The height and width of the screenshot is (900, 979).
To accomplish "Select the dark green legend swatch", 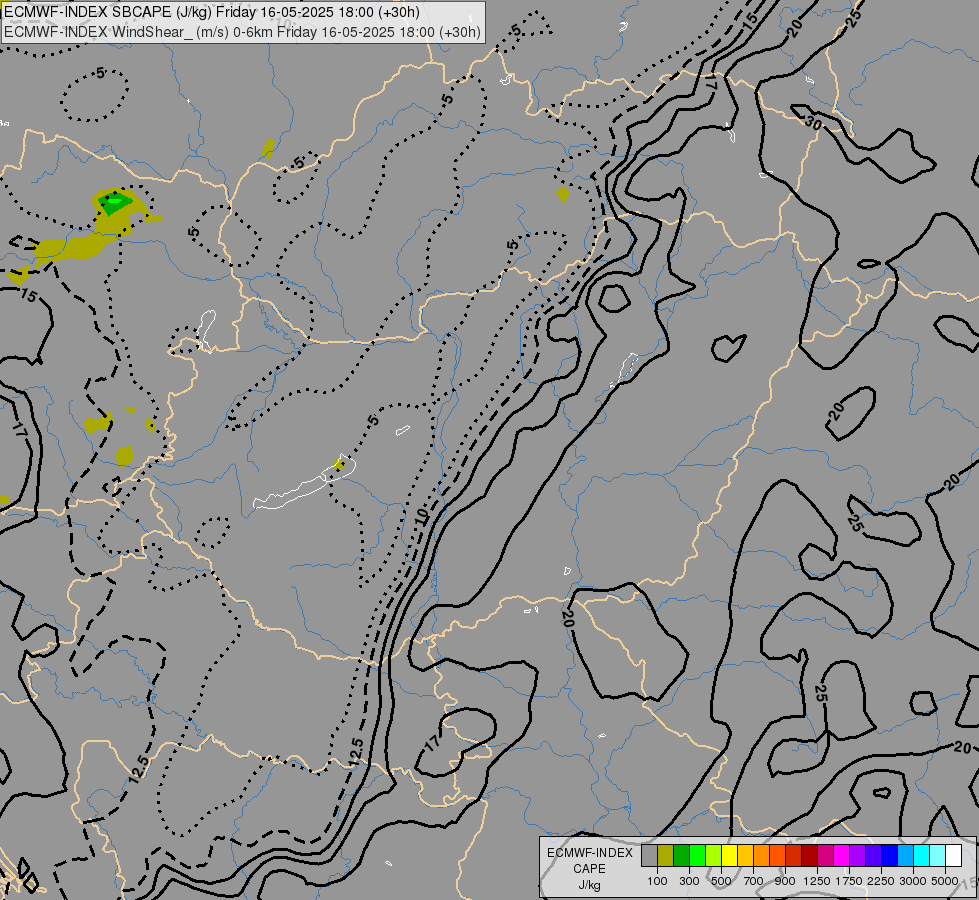I will tap(681, 856).
